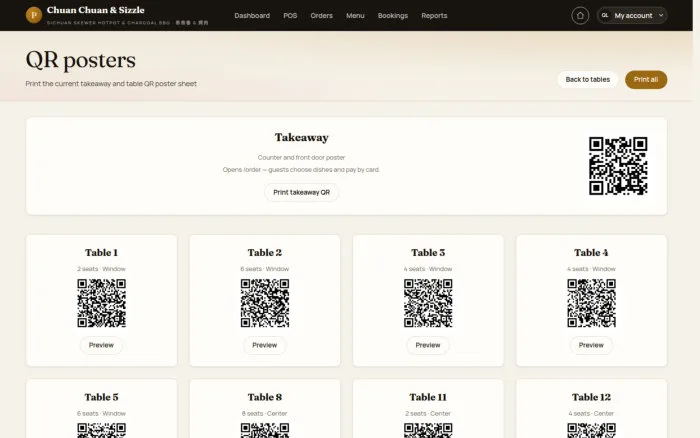The height and width of the screenshot is (438, 700).
Task: Click the Table 5 heading
Action: 101,397
